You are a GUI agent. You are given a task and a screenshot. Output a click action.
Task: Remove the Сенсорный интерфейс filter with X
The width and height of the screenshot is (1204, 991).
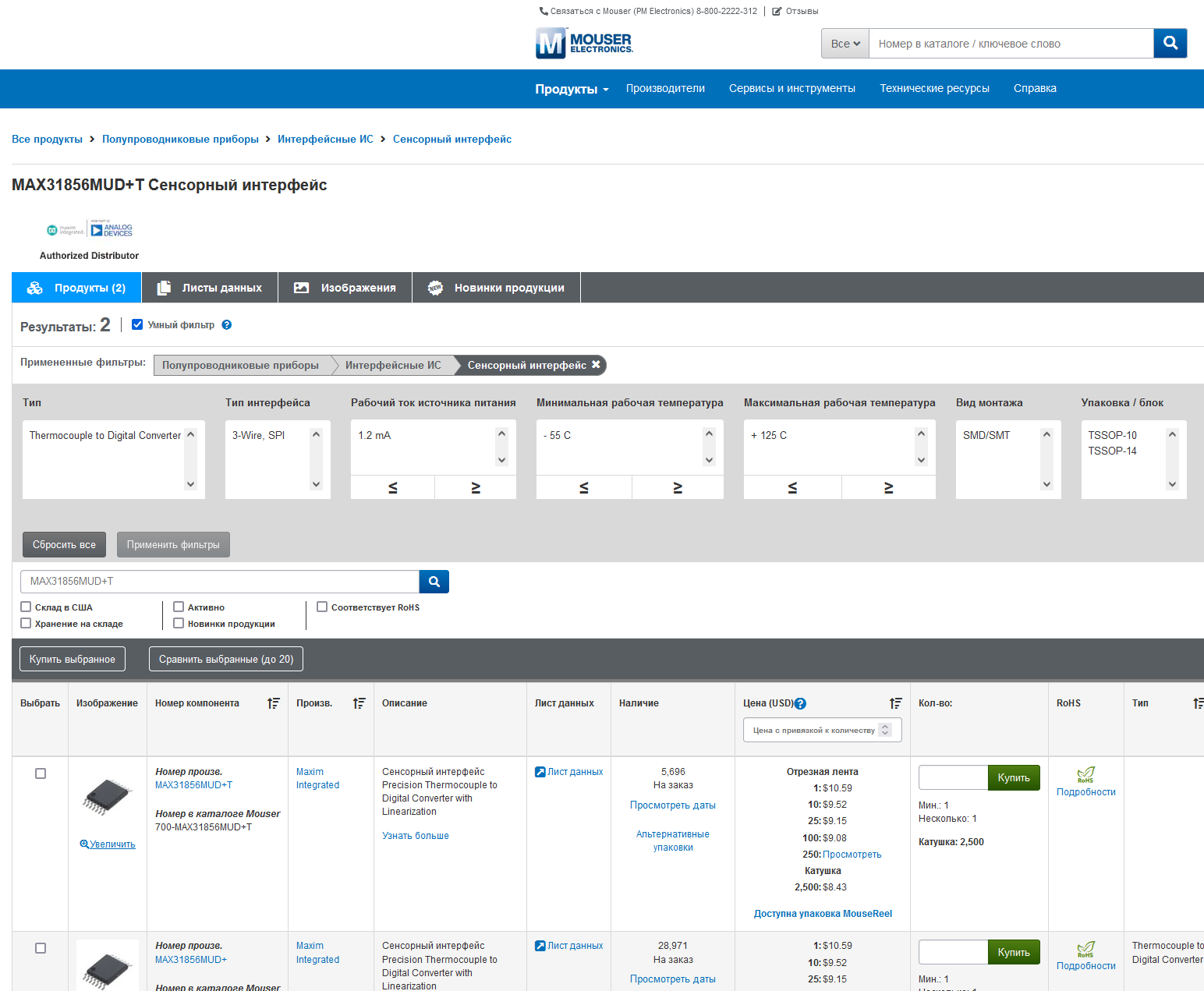596,364
